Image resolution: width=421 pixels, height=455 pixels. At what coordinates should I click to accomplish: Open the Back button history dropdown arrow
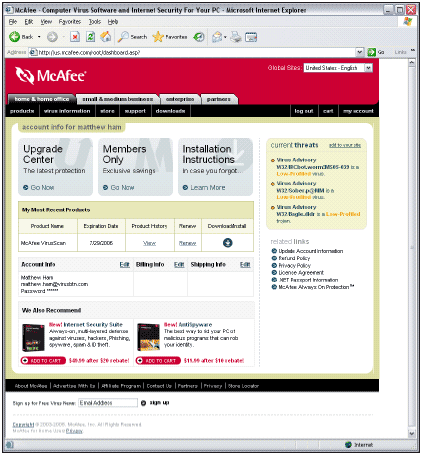tap(39, 37)
